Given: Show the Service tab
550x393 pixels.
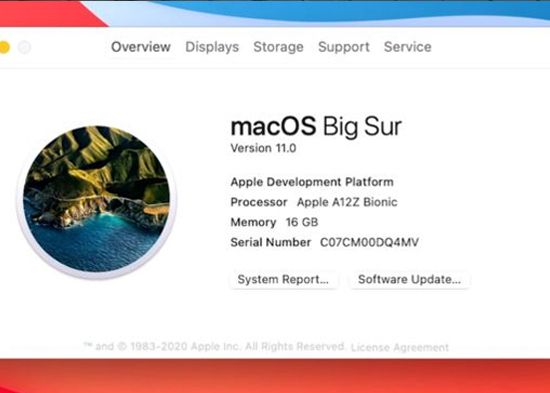Looking at the screenshot, I should click(x=408, y=47).
